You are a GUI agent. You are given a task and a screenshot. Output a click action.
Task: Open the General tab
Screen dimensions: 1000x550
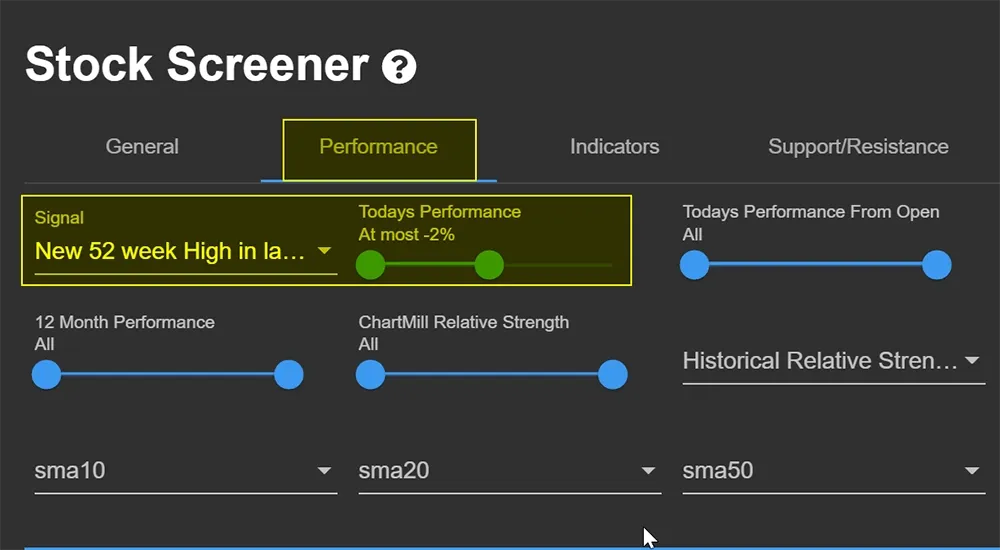(142, 147)
